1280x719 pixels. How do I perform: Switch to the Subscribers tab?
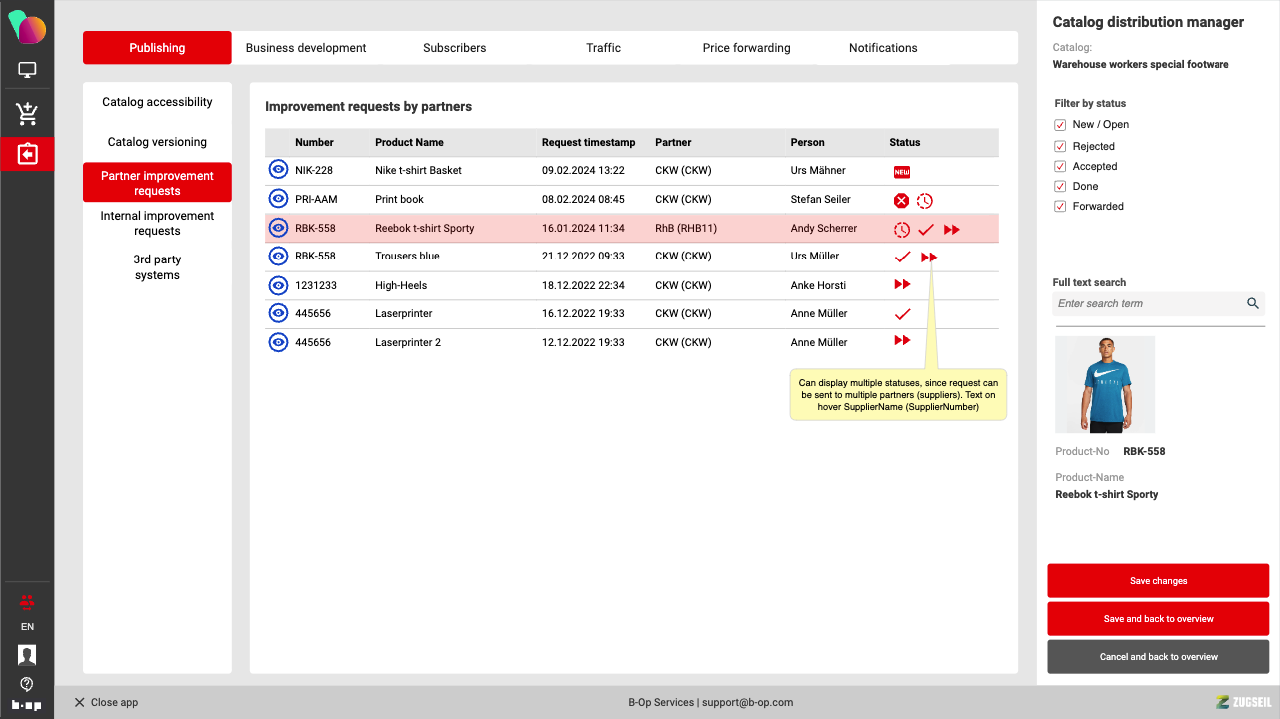tap(454, 48)
